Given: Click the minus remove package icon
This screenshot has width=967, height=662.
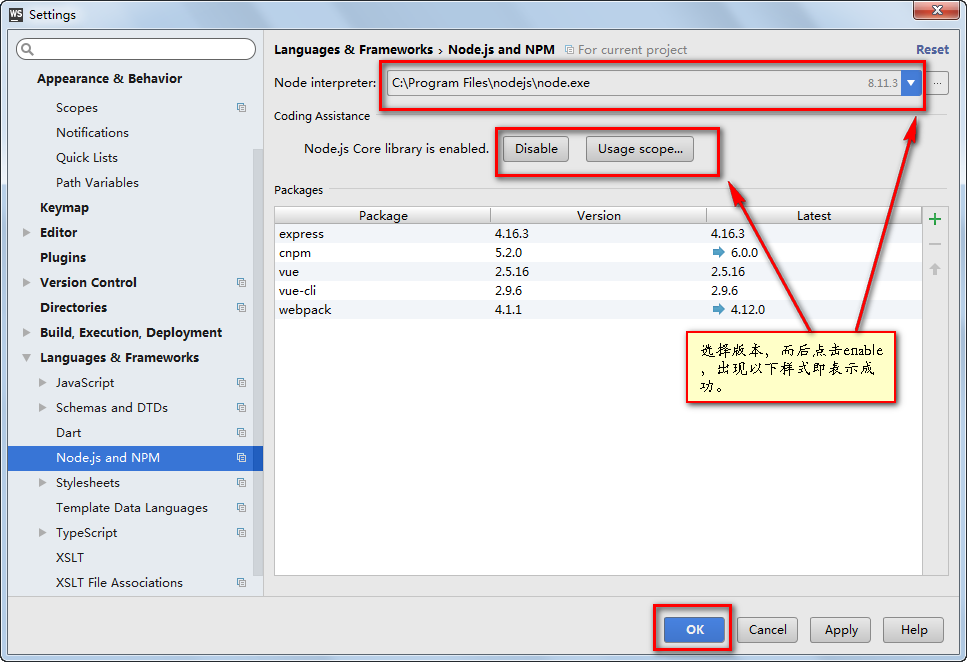Looking at the screenshot, I should [x=935, y=244].
